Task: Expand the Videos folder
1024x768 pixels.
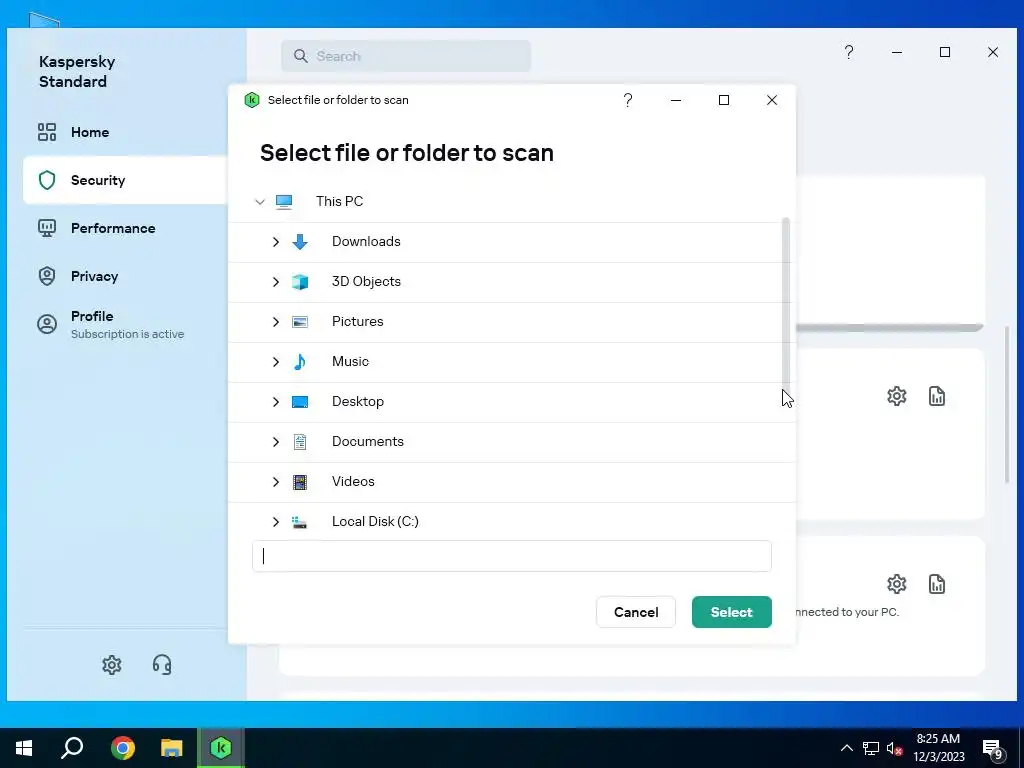Action: tap(276, 482)
